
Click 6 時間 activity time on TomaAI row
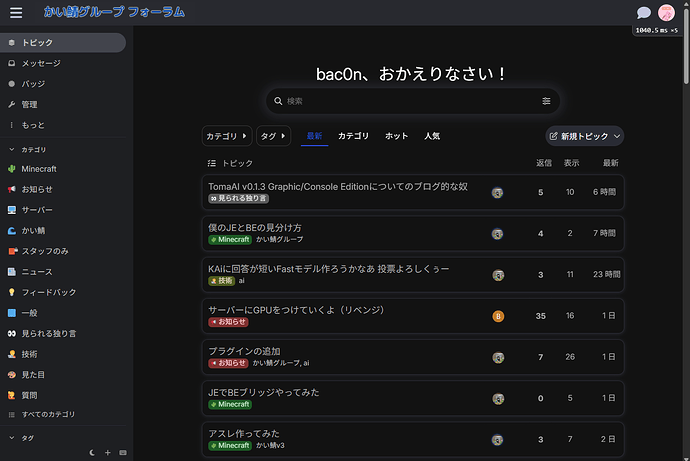[604, 192]
